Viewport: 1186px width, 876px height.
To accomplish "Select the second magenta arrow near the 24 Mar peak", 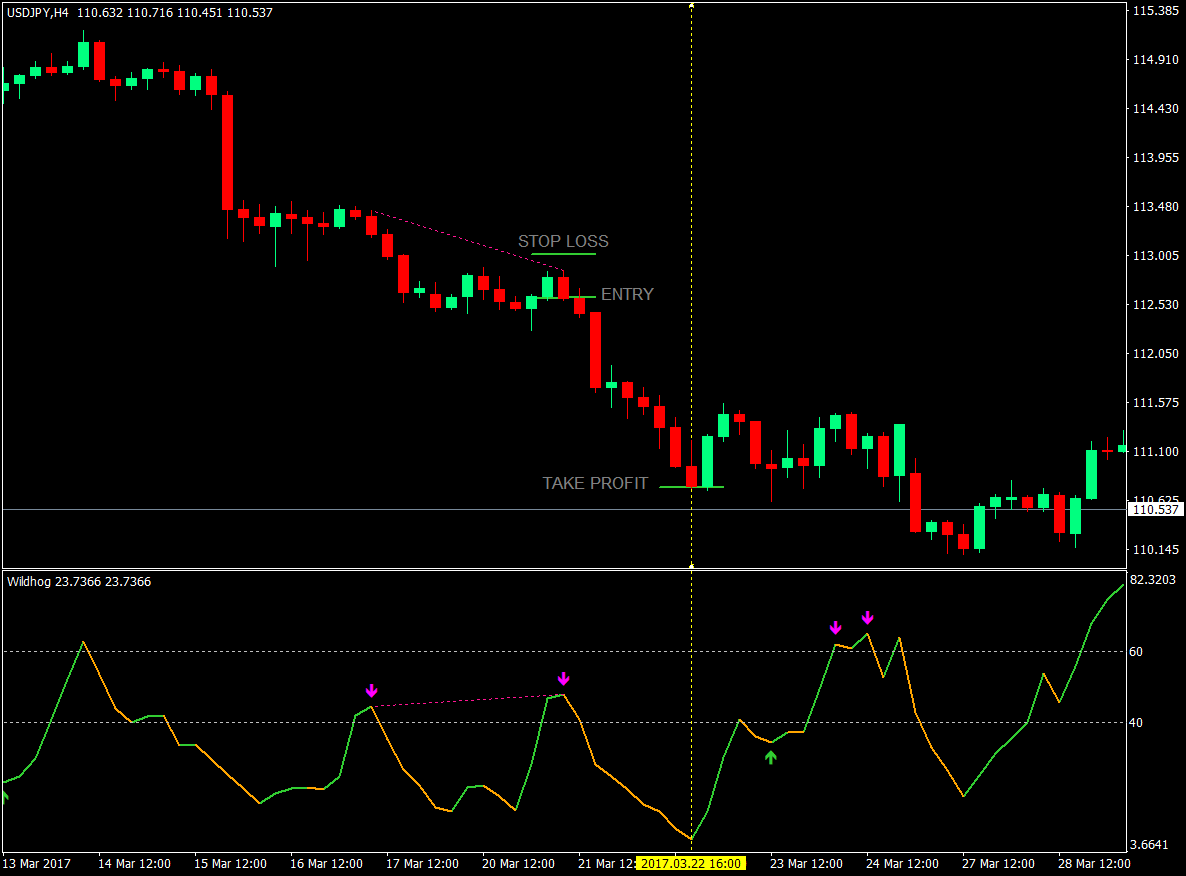I will (866, 618).
